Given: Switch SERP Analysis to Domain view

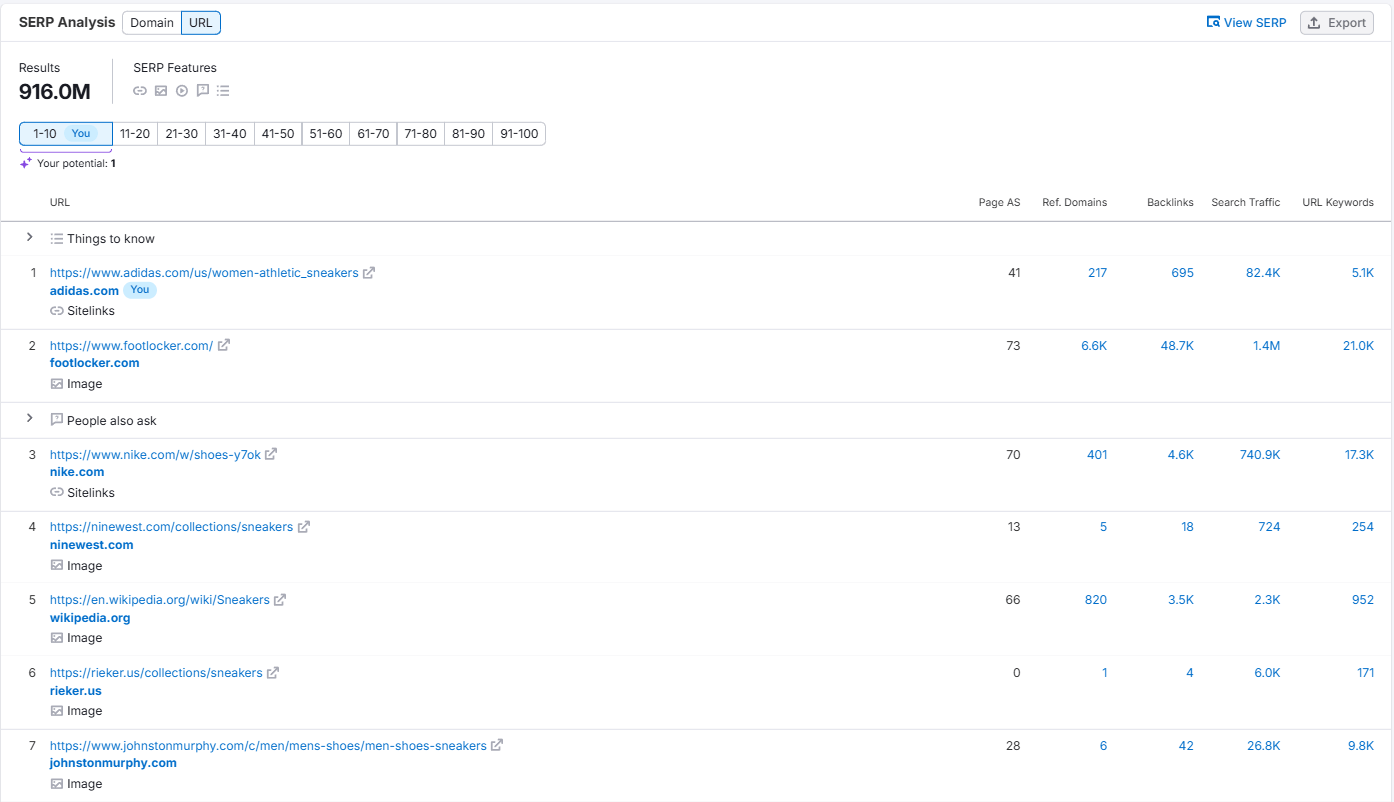Looking at the screenshot, I should coord(152,23).
